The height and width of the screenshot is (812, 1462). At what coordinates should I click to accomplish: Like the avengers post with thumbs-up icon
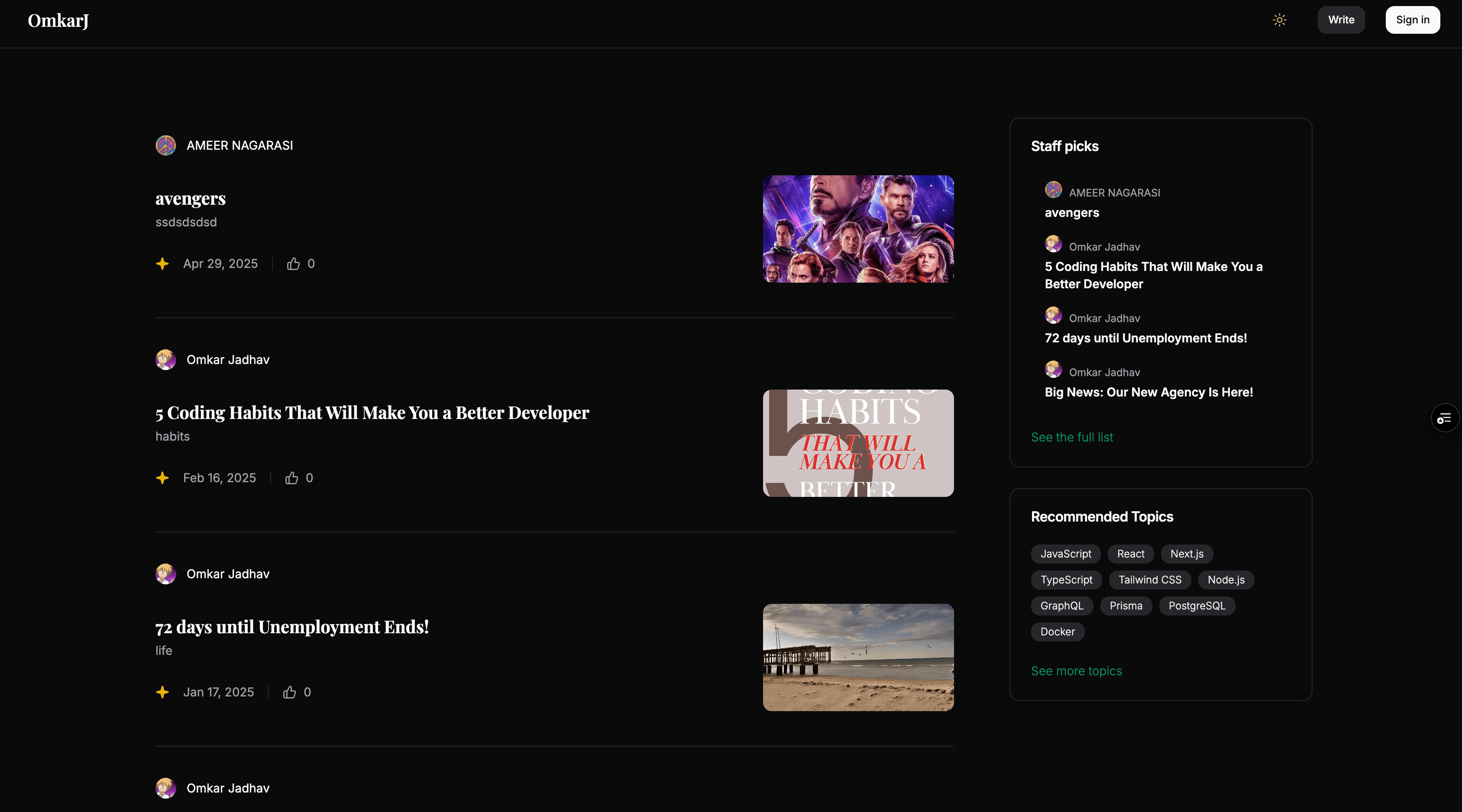pyautogui.click(x=293, y=263)
